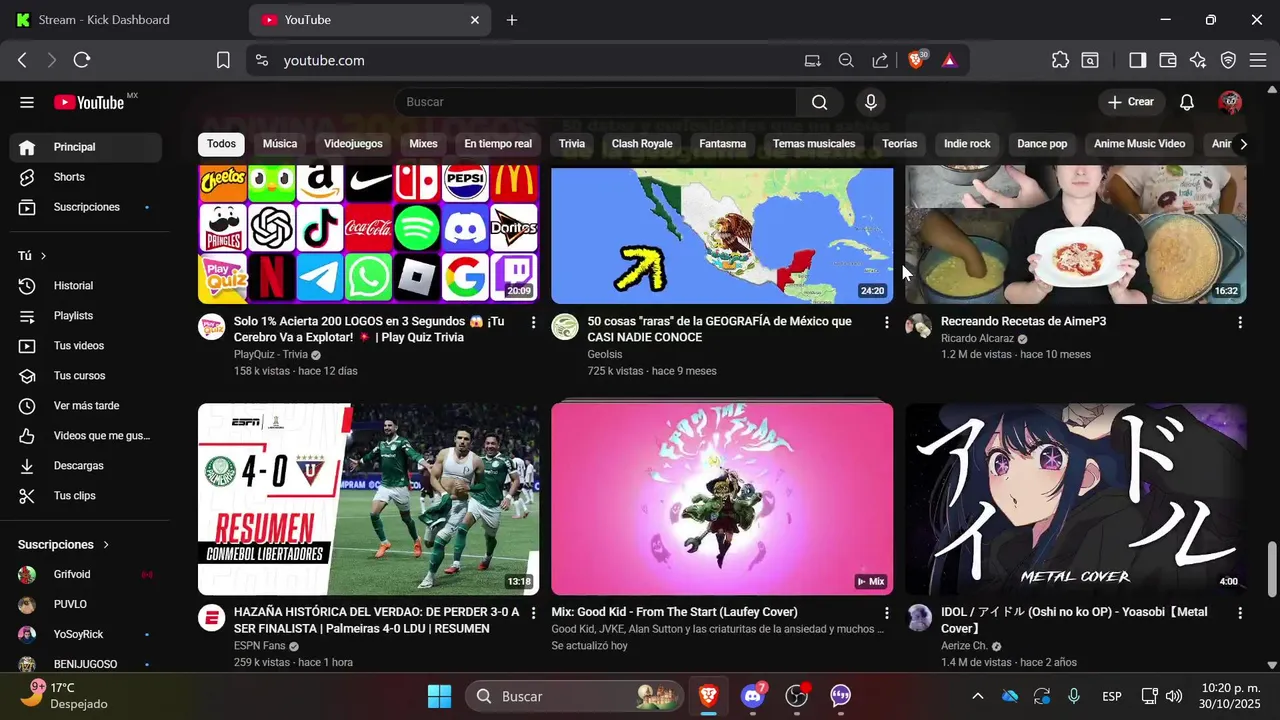1280x720 pixels.
Task: Open options menu for Geolsis geography video
Action: click(886, 322)
